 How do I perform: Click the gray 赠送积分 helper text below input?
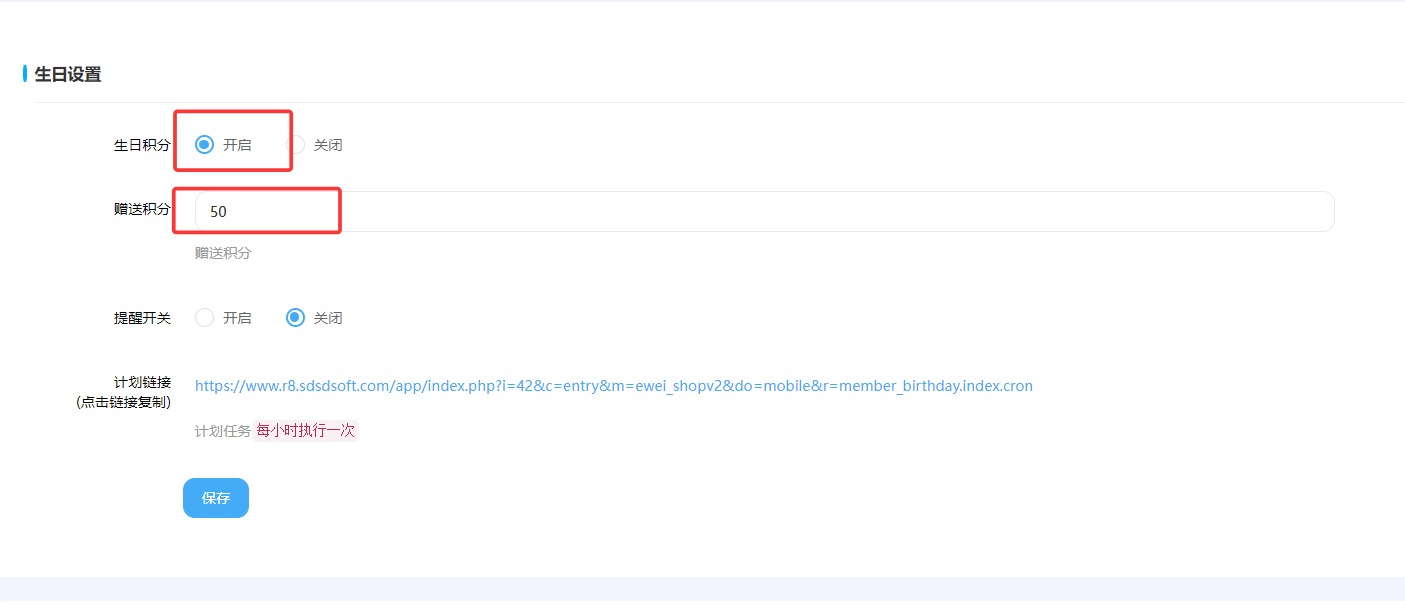(223, 254)
